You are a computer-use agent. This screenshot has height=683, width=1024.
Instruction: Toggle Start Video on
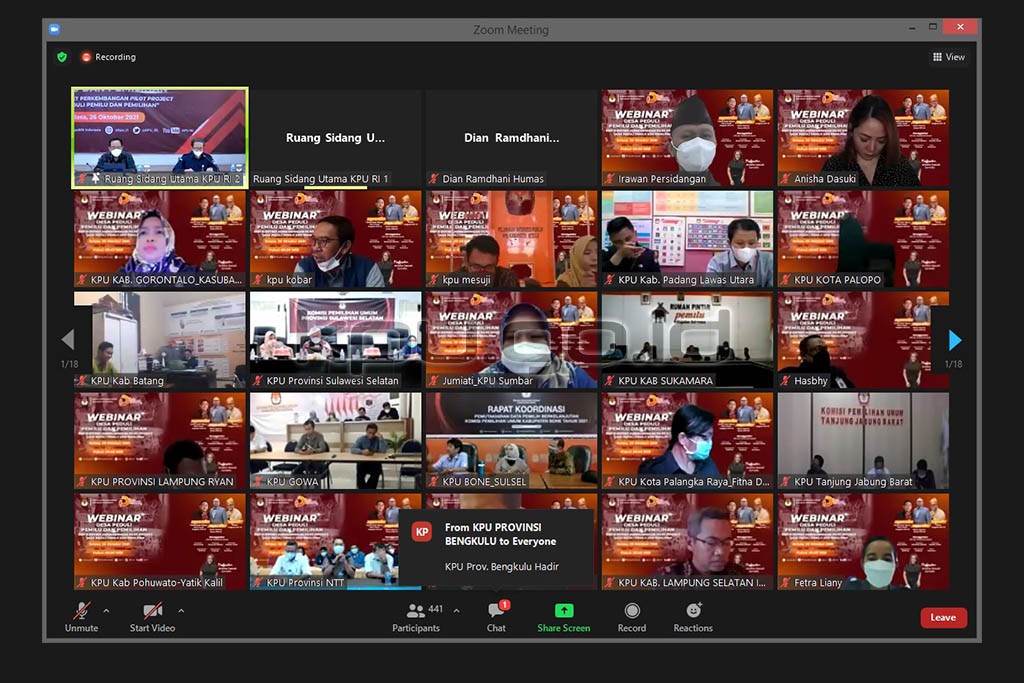pyautogui.click(x=152, y=617)
